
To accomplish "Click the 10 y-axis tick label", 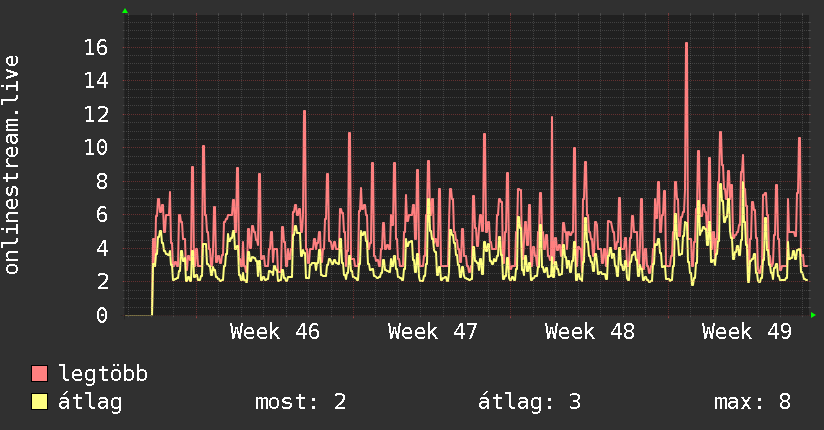I will pos(96,148).
